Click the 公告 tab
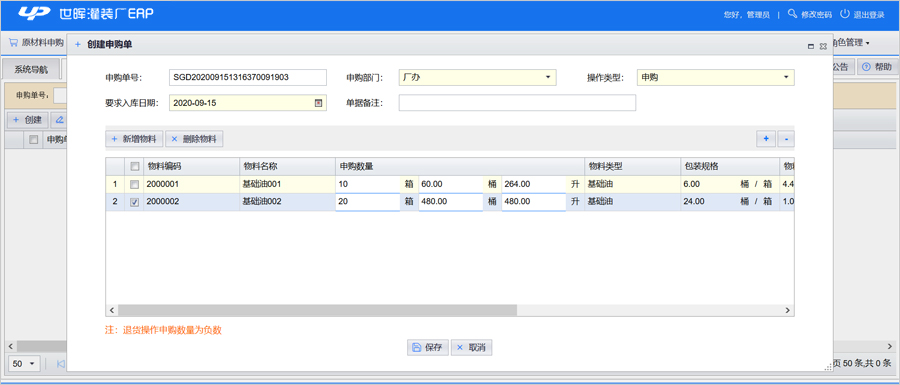The image size is (900, 385). [843, 67]
